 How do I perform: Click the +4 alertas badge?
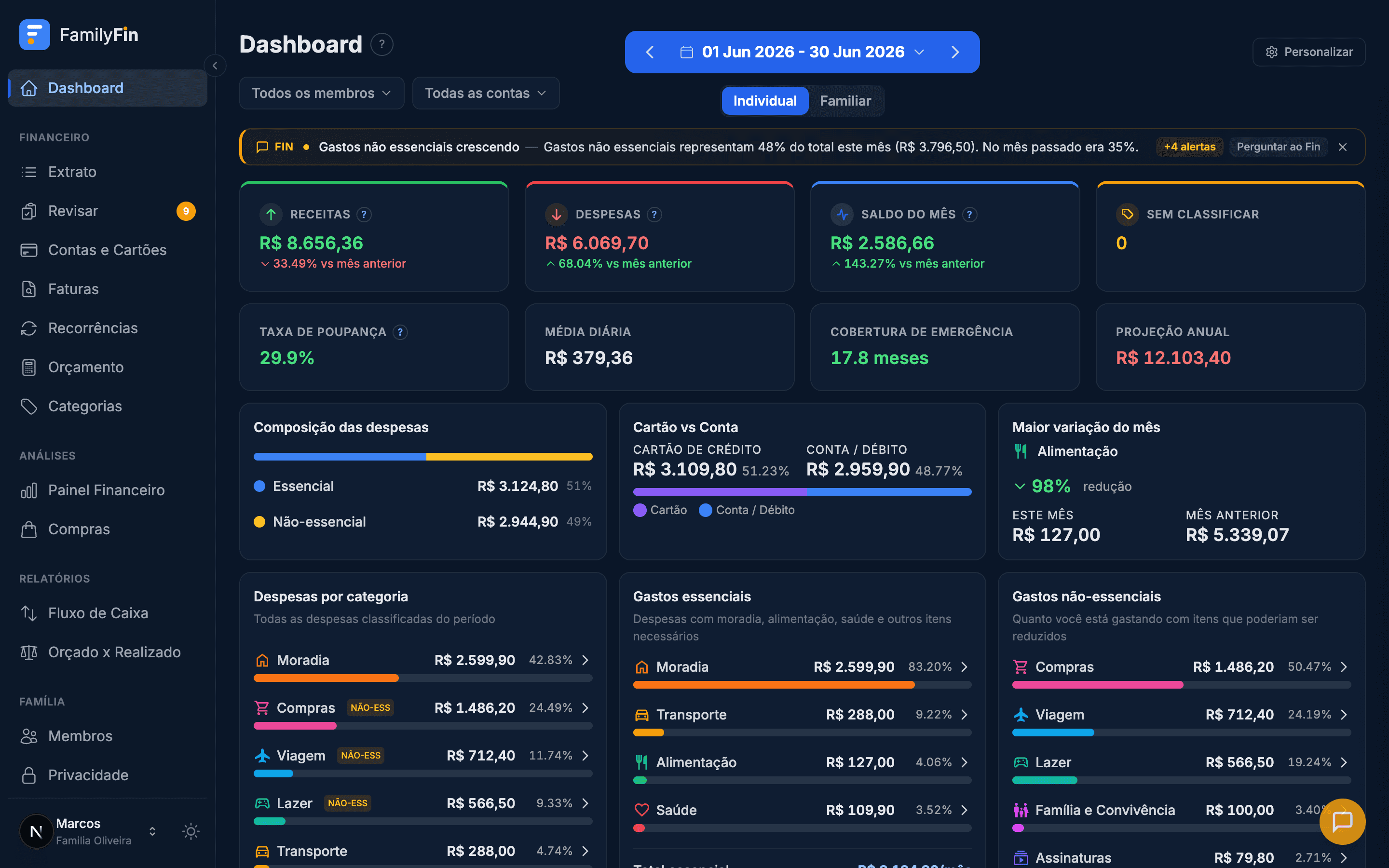[x=1189, y=147]
